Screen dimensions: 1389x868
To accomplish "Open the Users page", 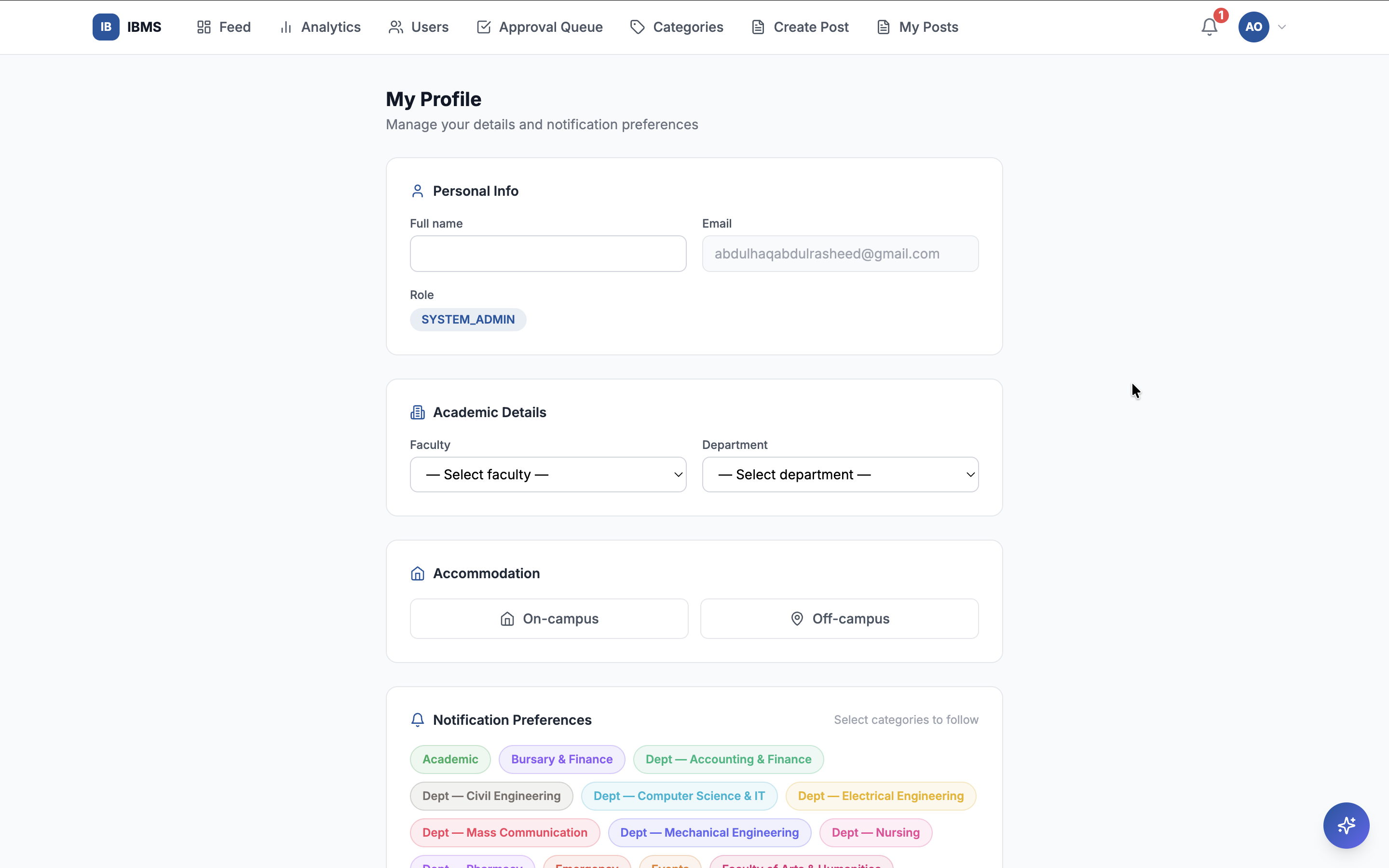I will 419,27.
